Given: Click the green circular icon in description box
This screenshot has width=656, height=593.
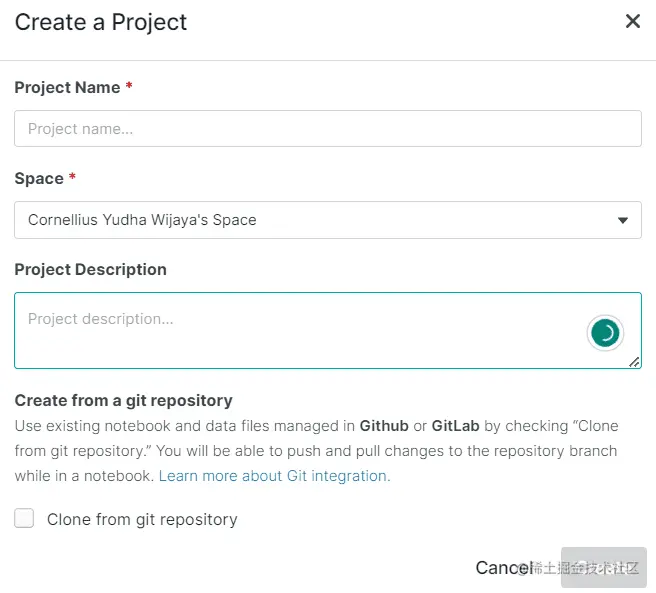Looking at the screenshot, I should tap(605, 333).
